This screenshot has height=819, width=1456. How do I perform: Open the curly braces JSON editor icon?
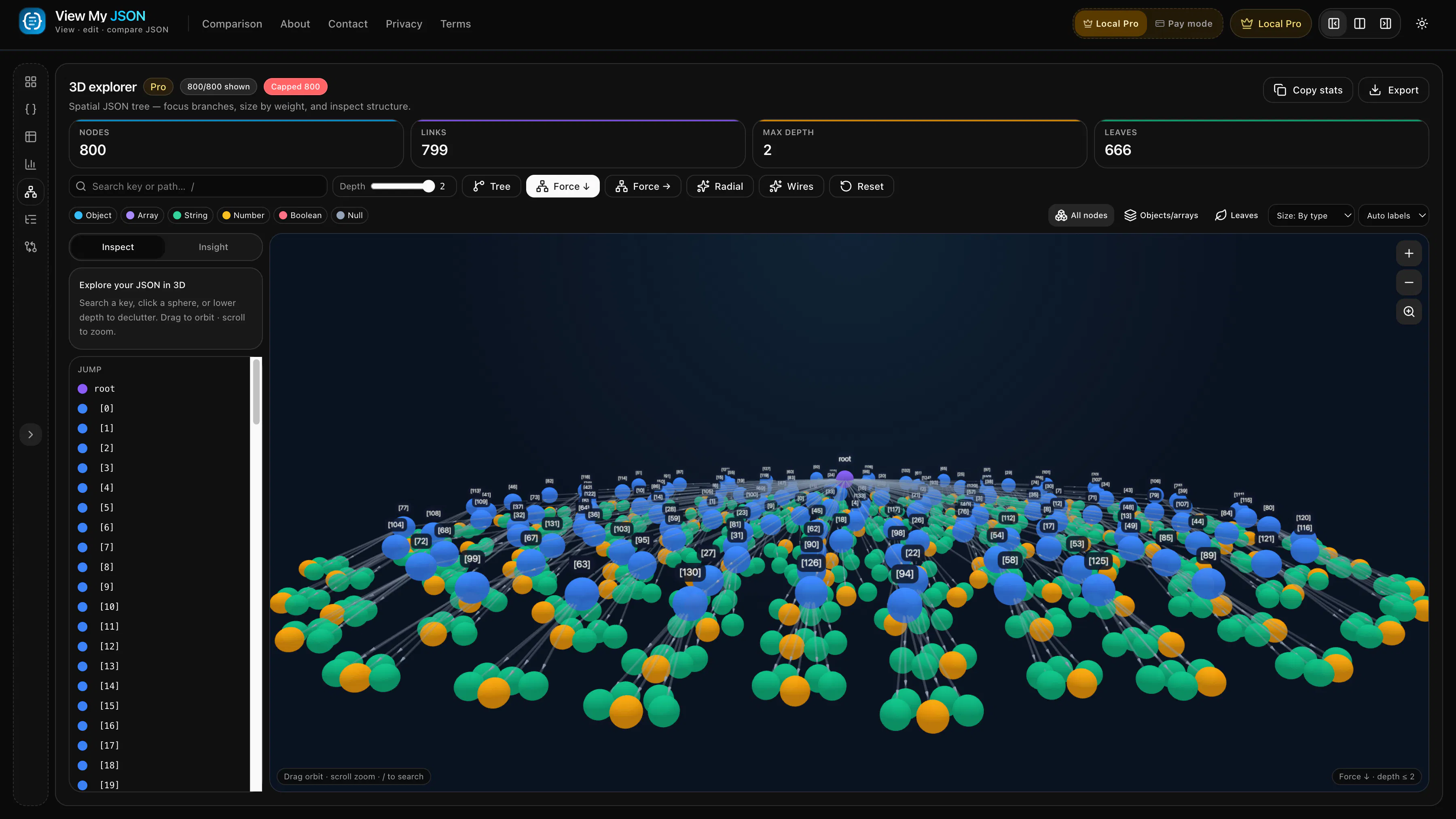pos(30,109)
